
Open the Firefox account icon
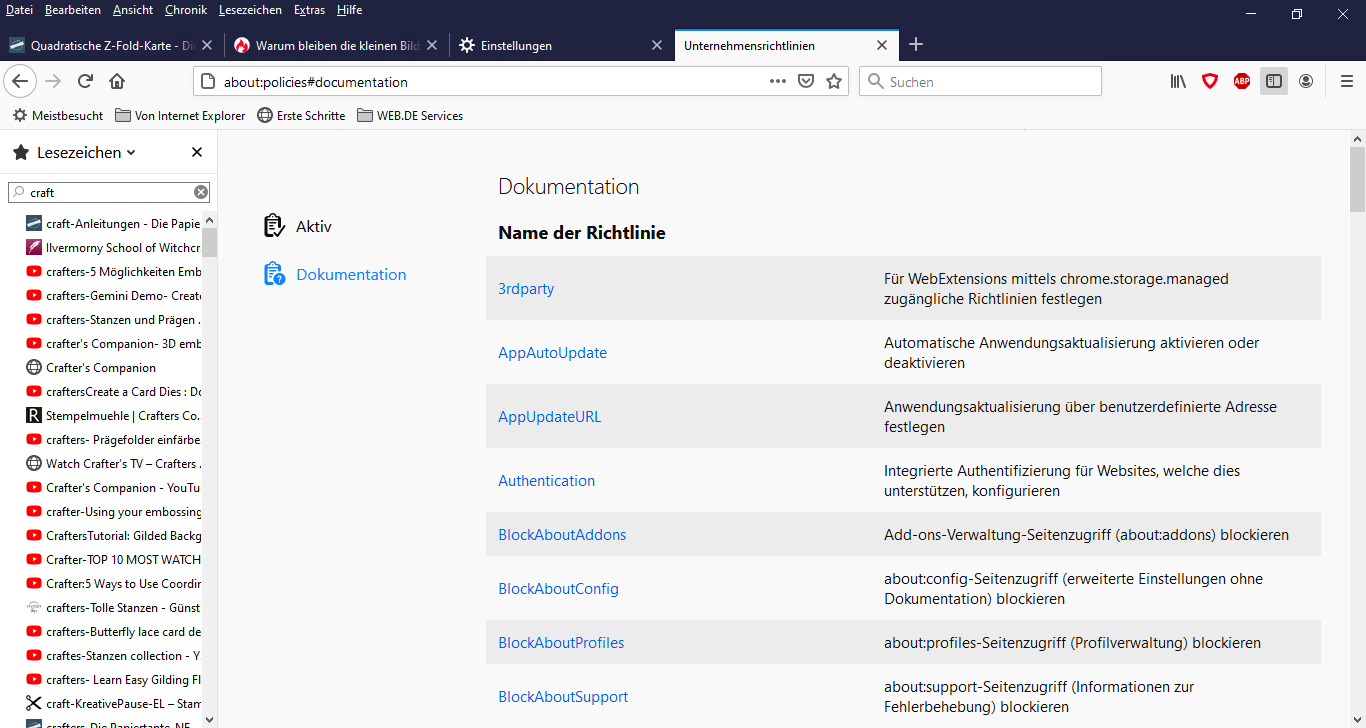point(1306,82)
